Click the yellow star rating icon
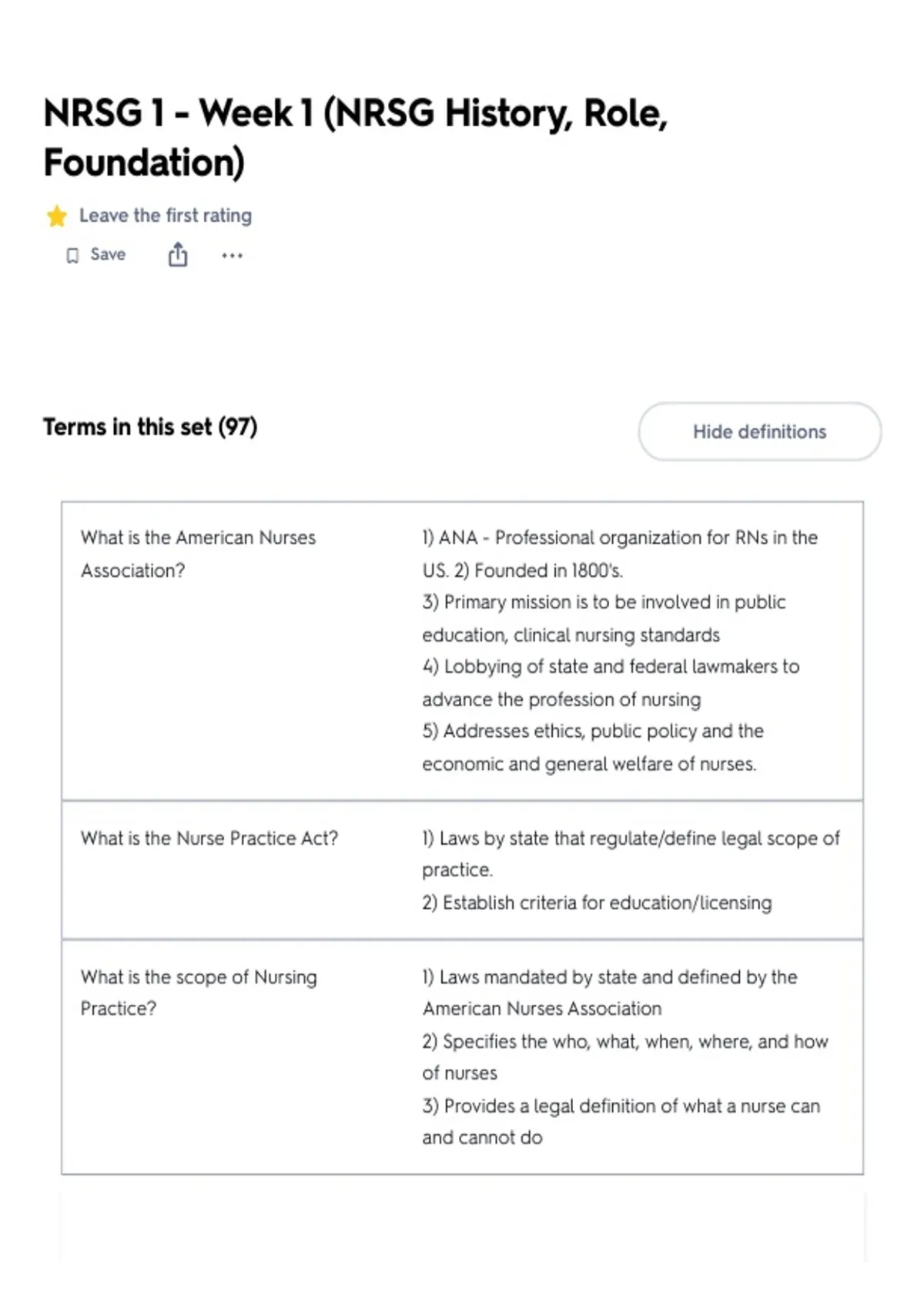 click(x=57, y=216)
